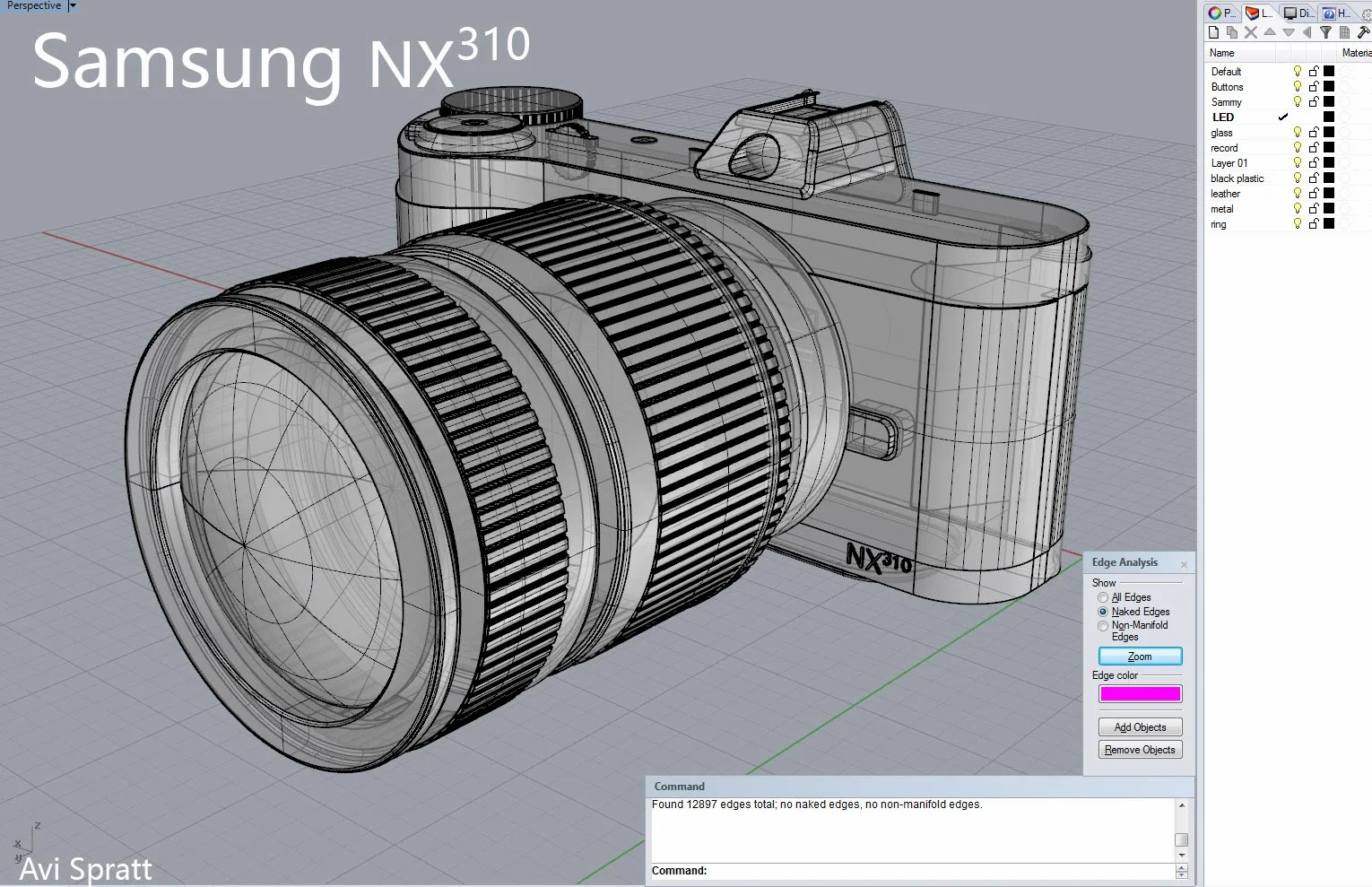Move layer down with the down triangle icon

pyautogui.click(x=1289, y=32)
